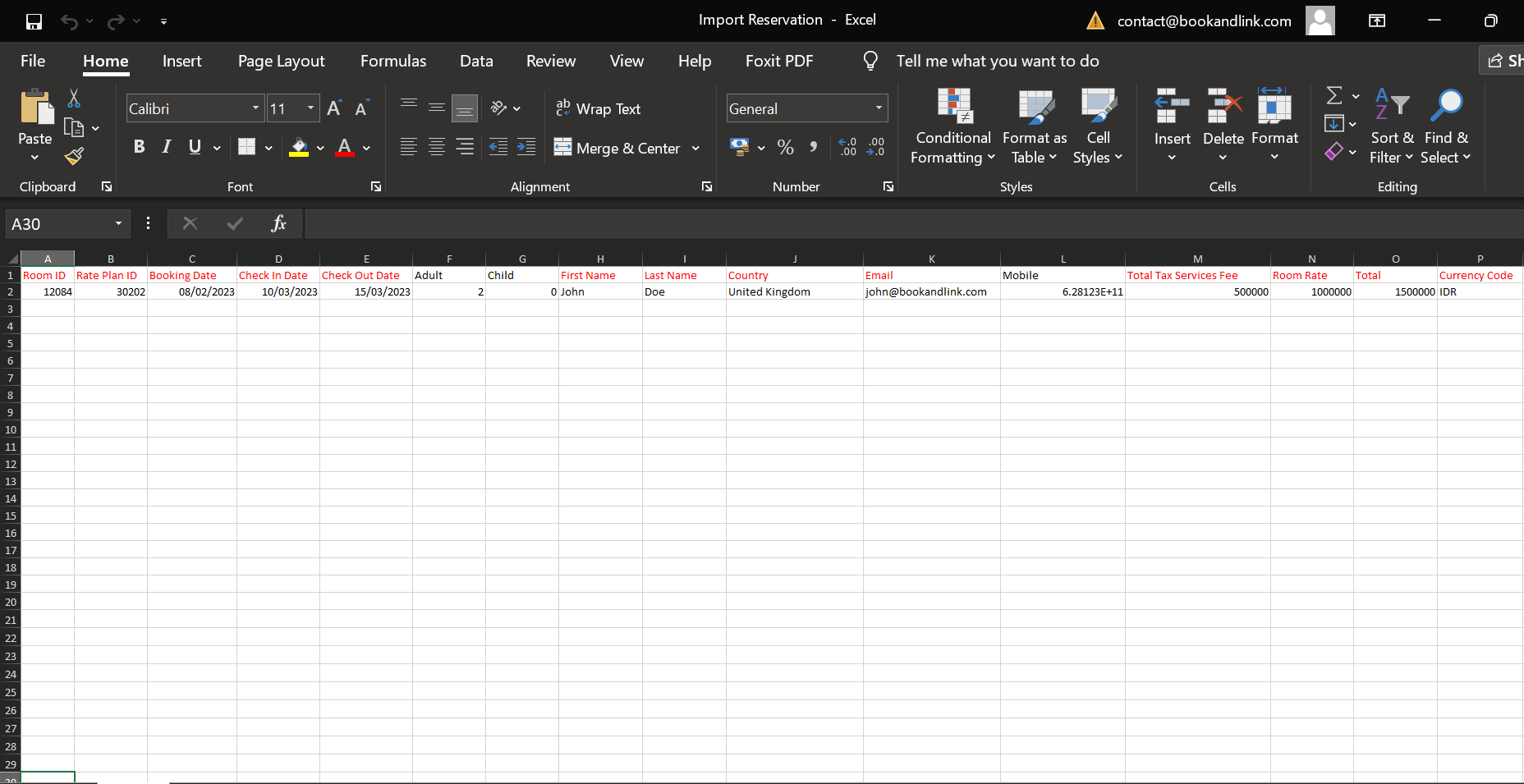Image resolution: width=1524 pixels, height=784 pixels.
Task: Decrease indent in Alignment group
Action: click(x=498, y=147)
